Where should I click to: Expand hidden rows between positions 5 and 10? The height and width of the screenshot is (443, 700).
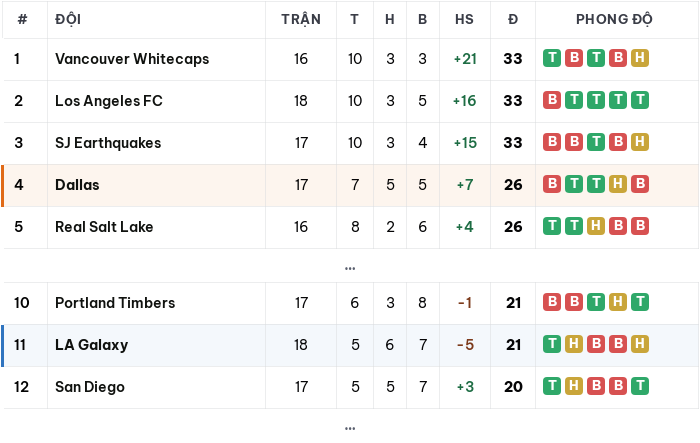tap(350, 268)
